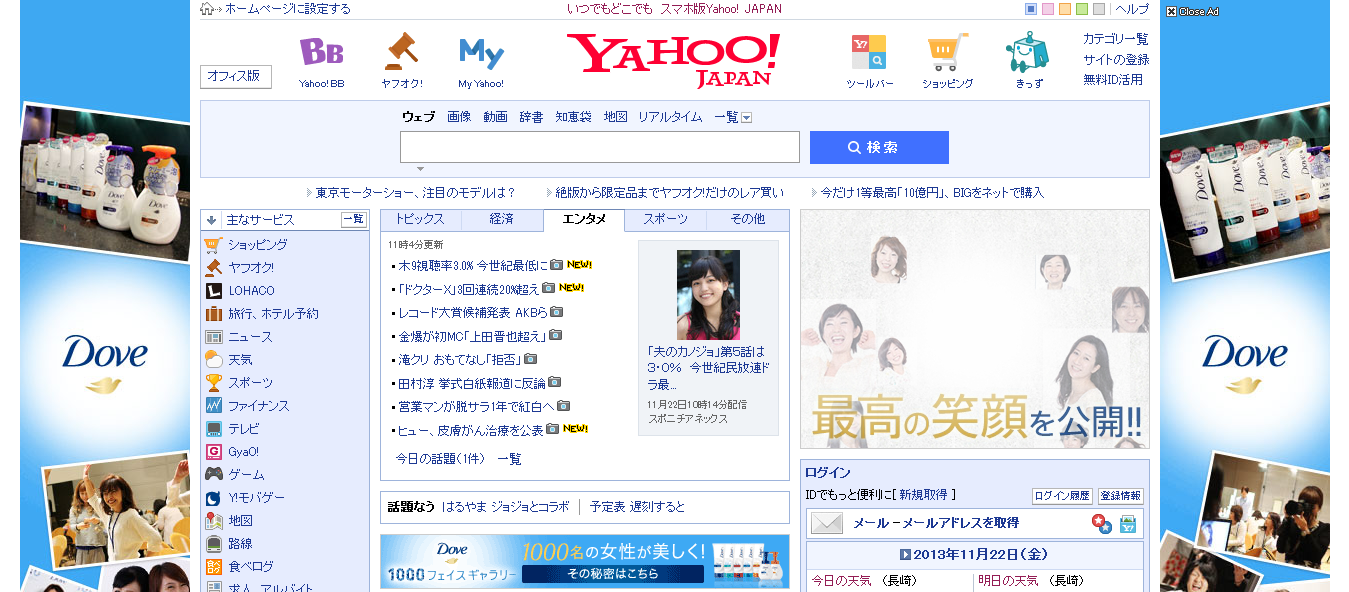Select the blue theme color swatch
Screen dimensions: 1349x592
coord(1031,9)
